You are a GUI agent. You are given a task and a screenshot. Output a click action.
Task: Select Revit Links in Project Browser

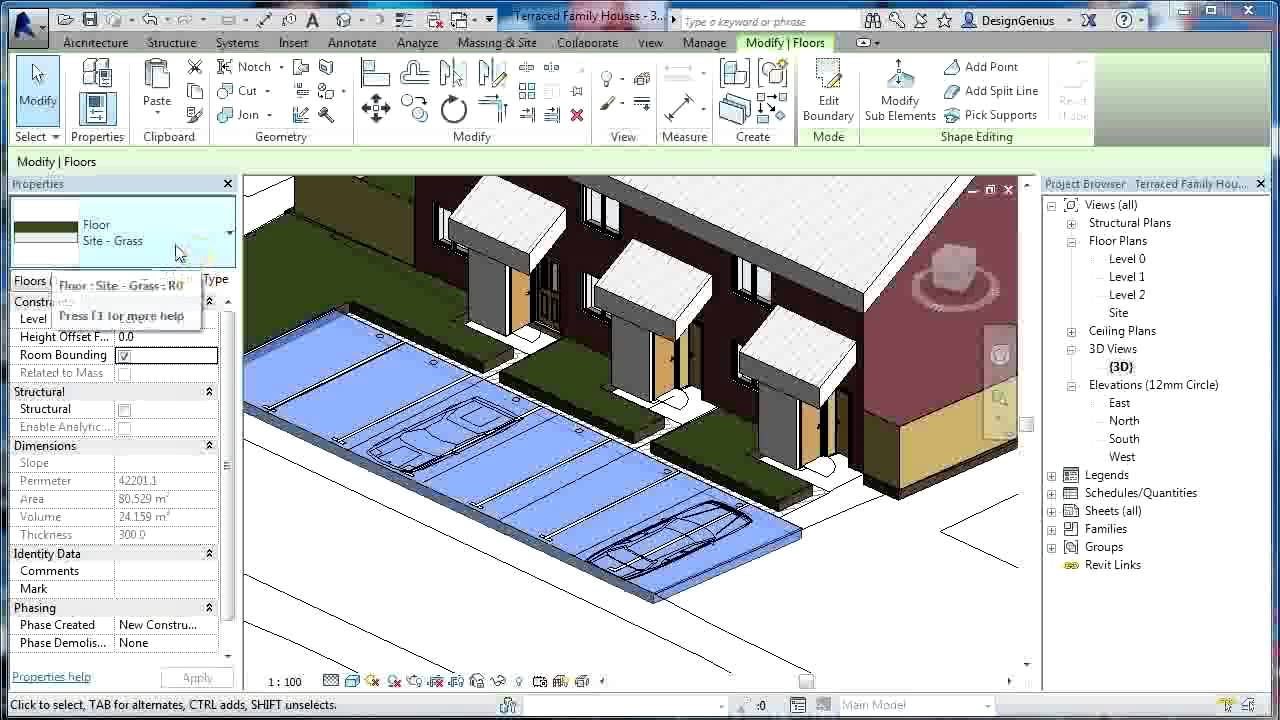1112,565
